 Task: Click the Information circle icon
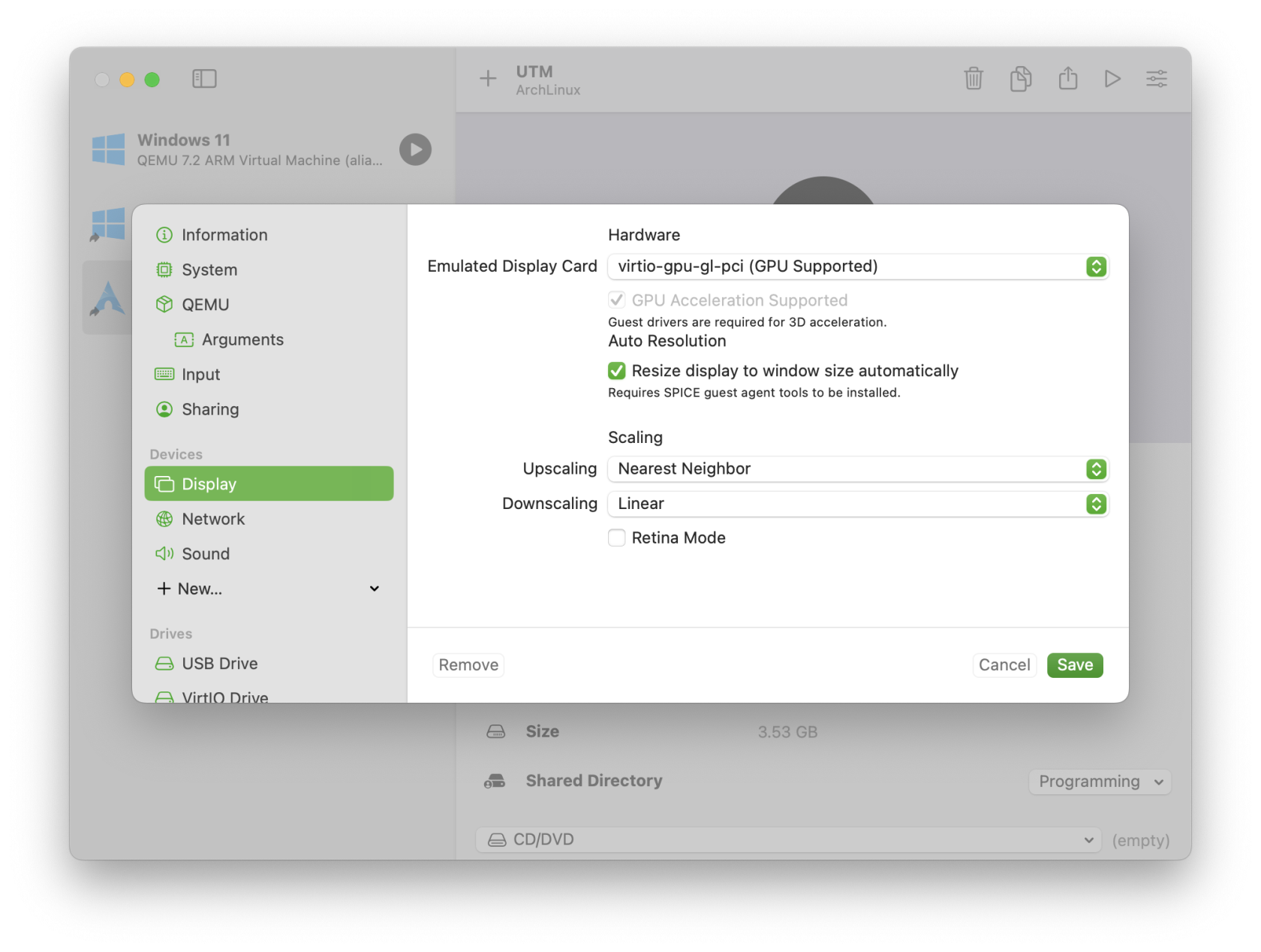[x=164, y=235]
